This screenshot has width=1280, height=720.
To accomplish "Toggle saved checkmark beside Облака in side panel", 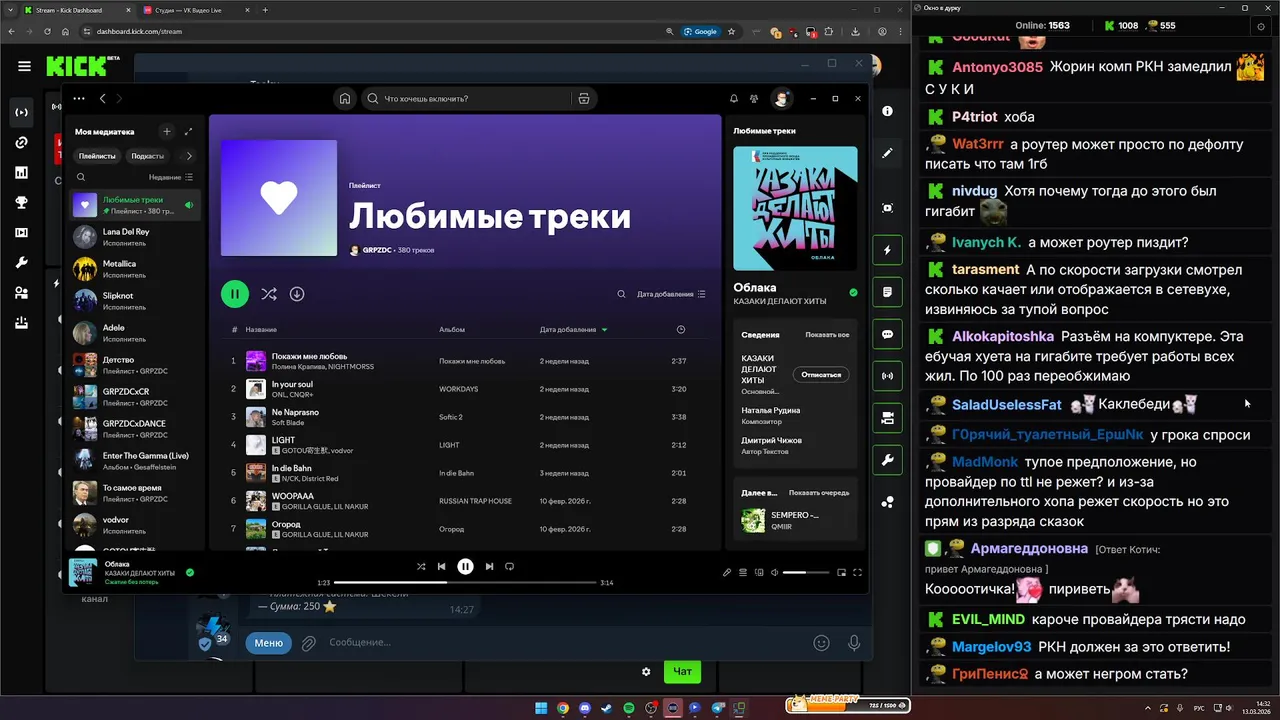I will [x=853, y=293].
